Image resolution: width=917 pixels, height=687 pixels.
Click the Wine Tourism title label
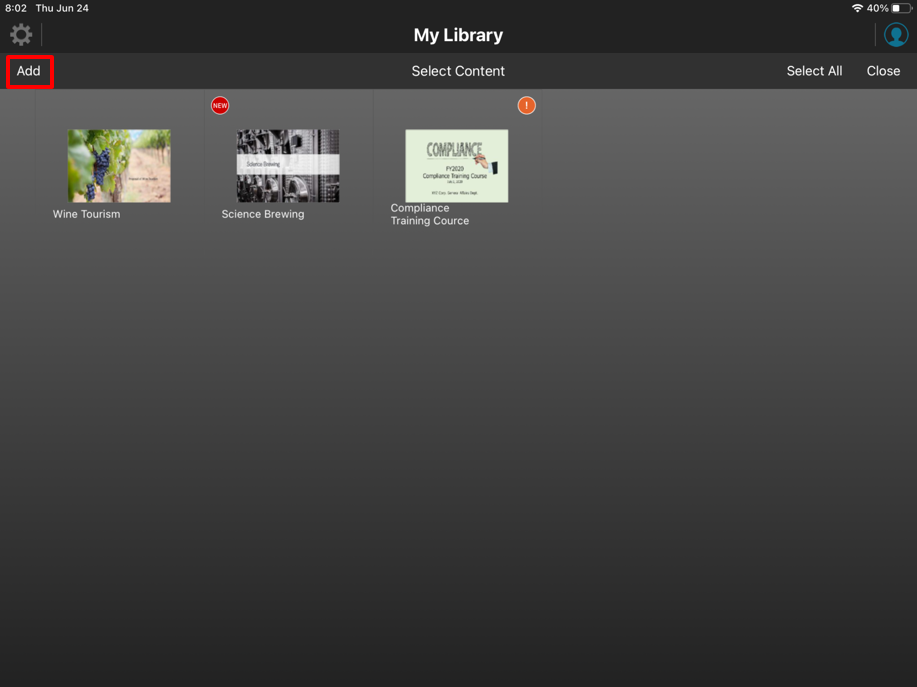86,214
